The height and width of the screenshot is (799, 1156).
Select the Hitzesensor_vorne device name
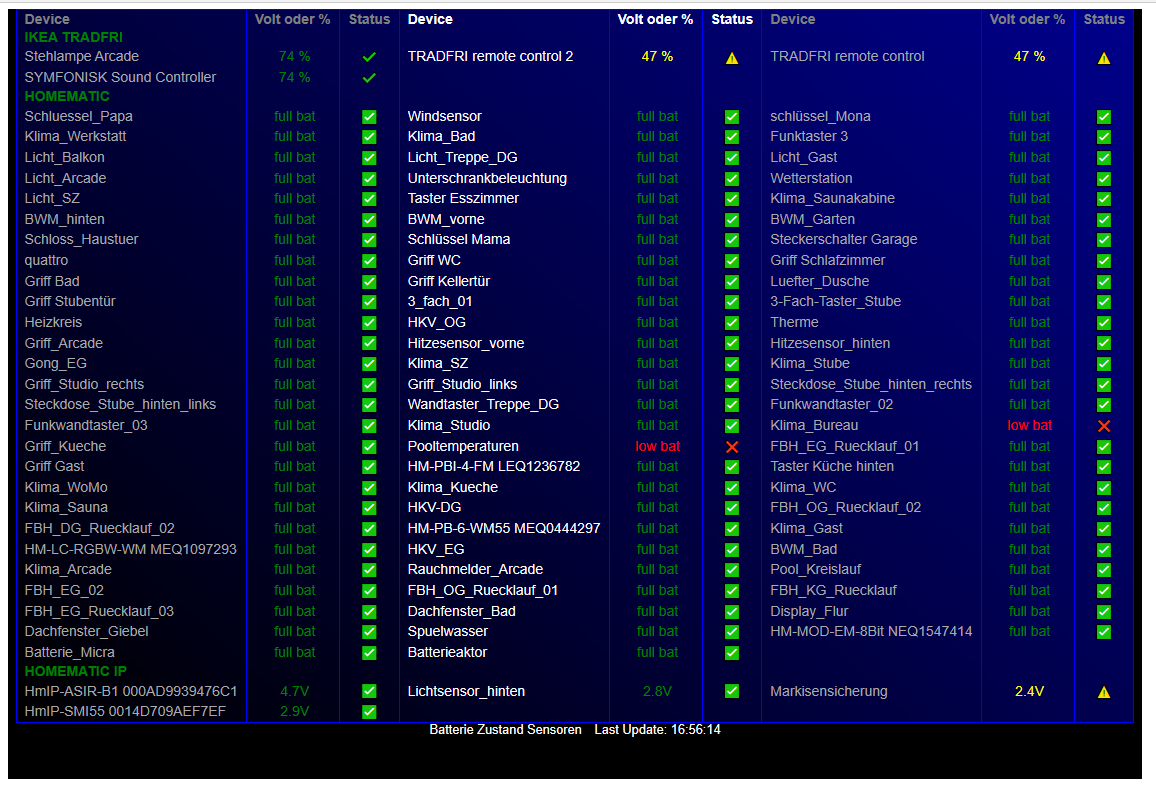click(466, 343)
